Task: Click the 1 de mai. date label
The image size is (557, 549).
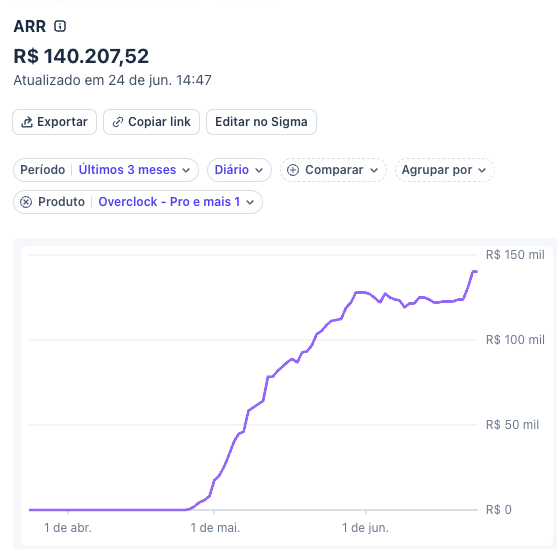Action: point(215,528)
